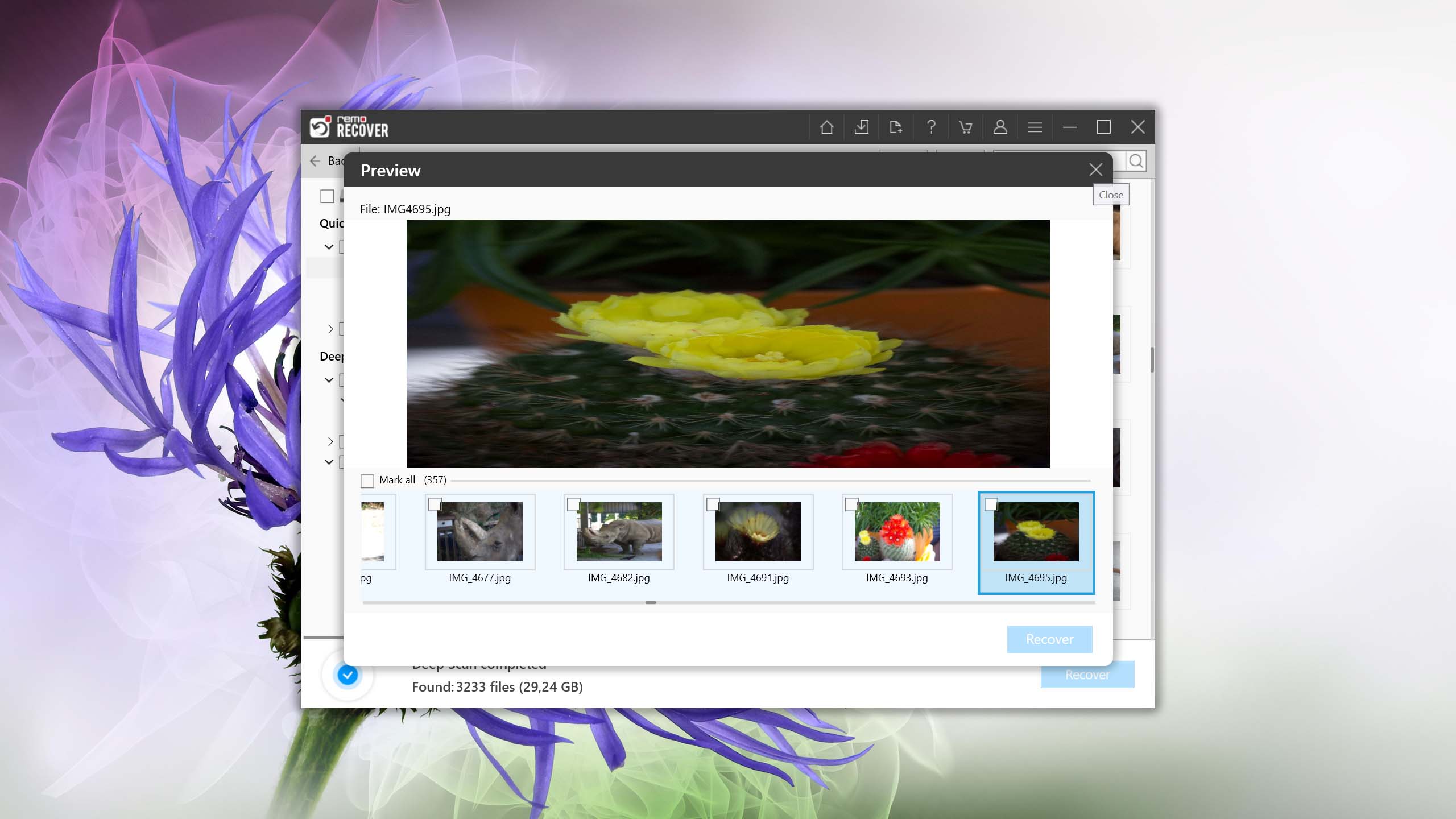This screenshot has width=1456, height=819.
Task: Tick checkbox on IMG_4682.jpg thumbnail
Action: coord(574,504)
